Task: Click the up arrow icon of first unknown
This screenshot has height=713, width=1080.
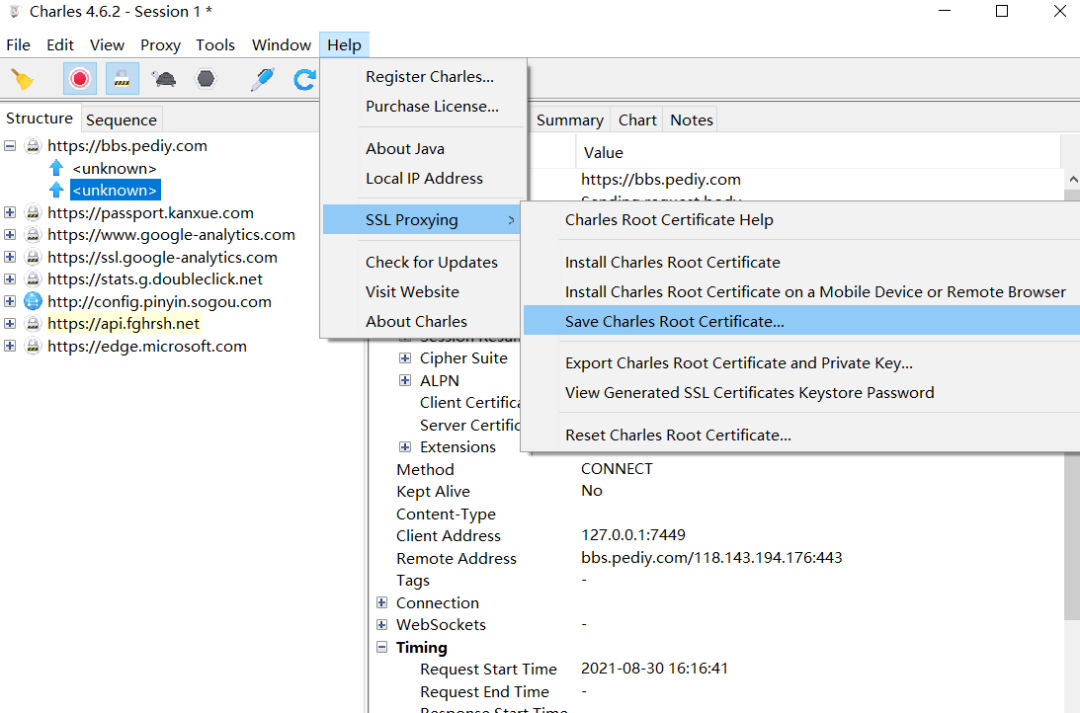Action: point(56,168)
